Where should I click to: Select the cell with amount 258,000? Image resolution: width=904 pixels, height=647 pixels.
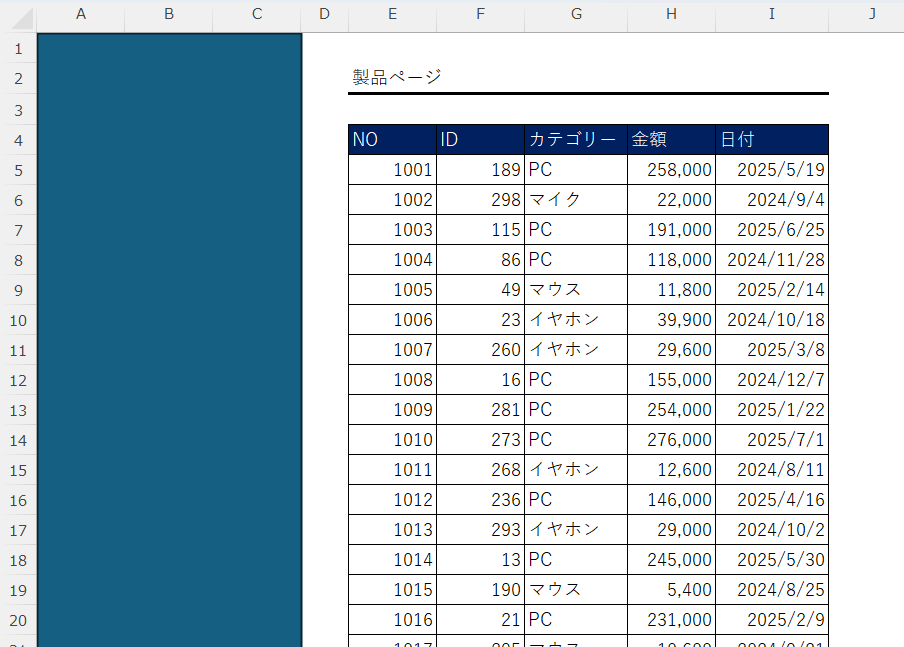point(671,170)
